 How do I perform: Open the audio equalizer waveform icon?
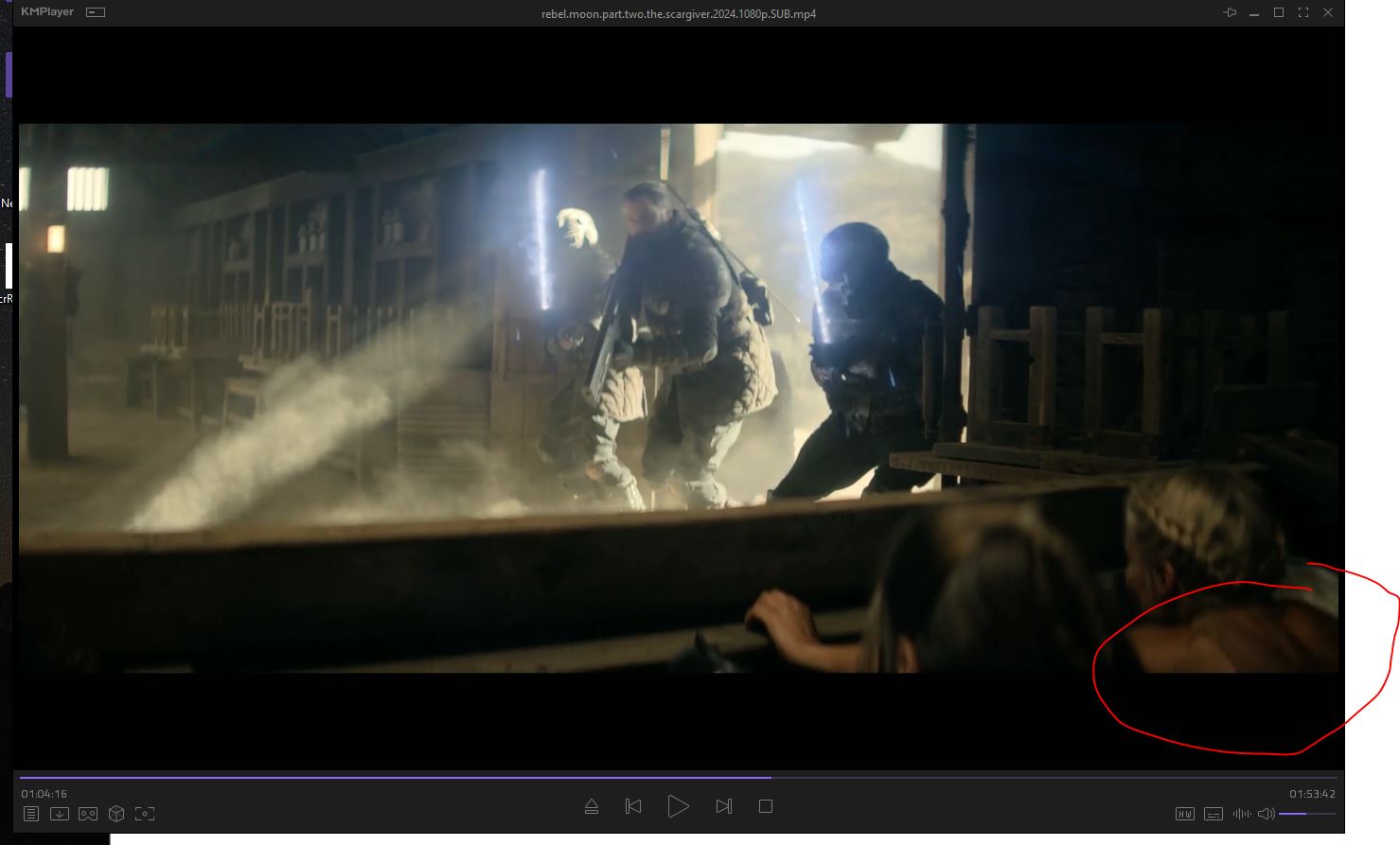click(1241, 814)
